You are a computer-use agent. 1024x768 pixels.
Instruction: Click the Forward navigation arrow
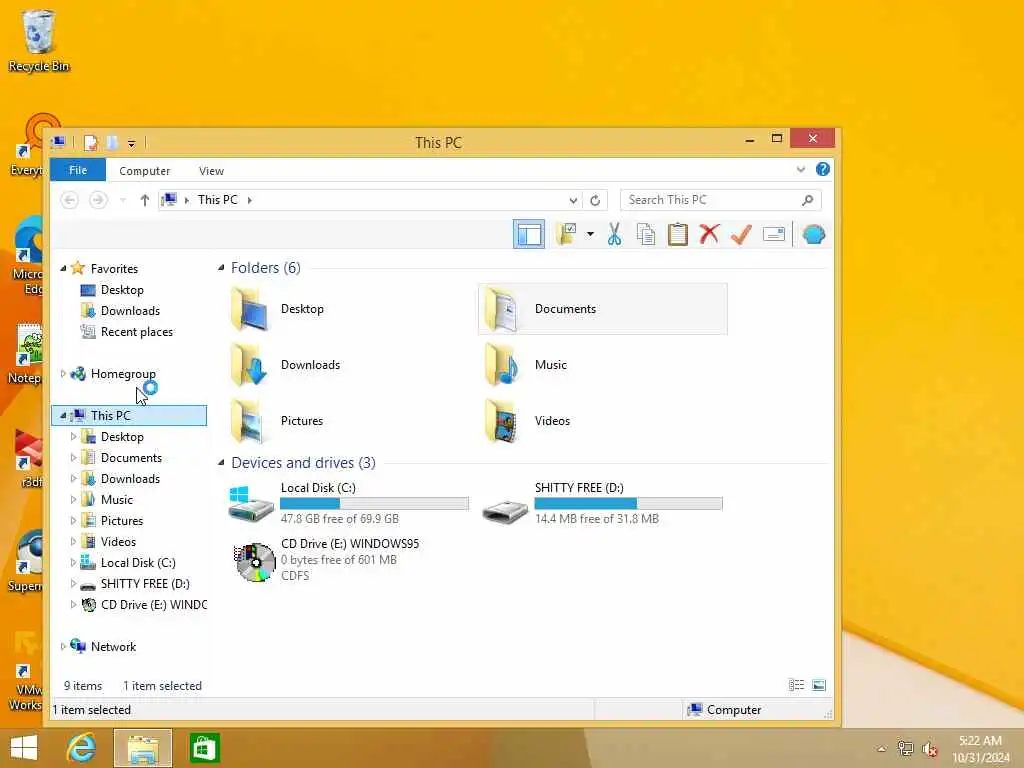(x=98, y=200)
